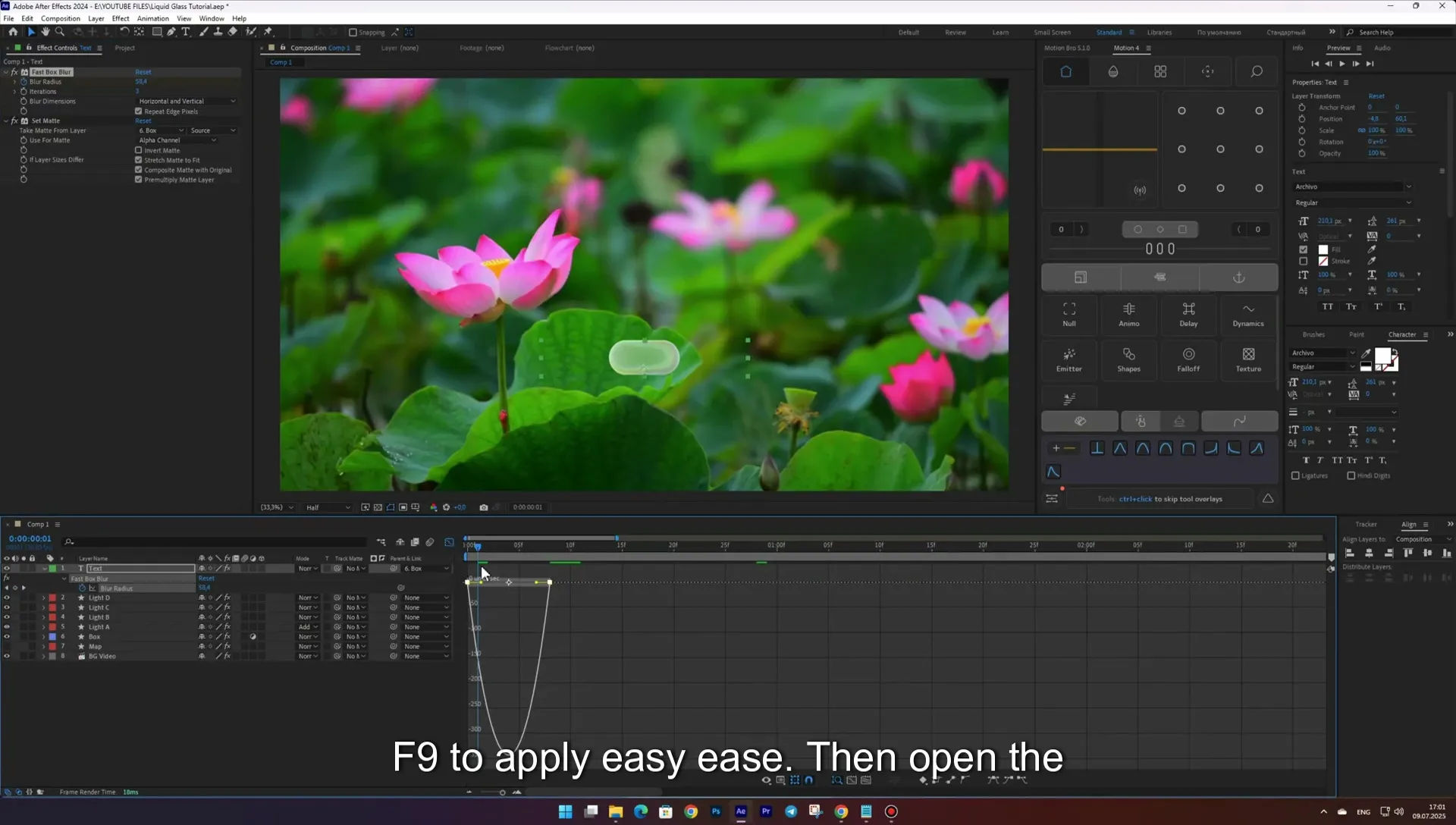The image size is (1456, 825).
Task: Toggle Premultiply Matte Layer checkbox
Action: (139, 180)
